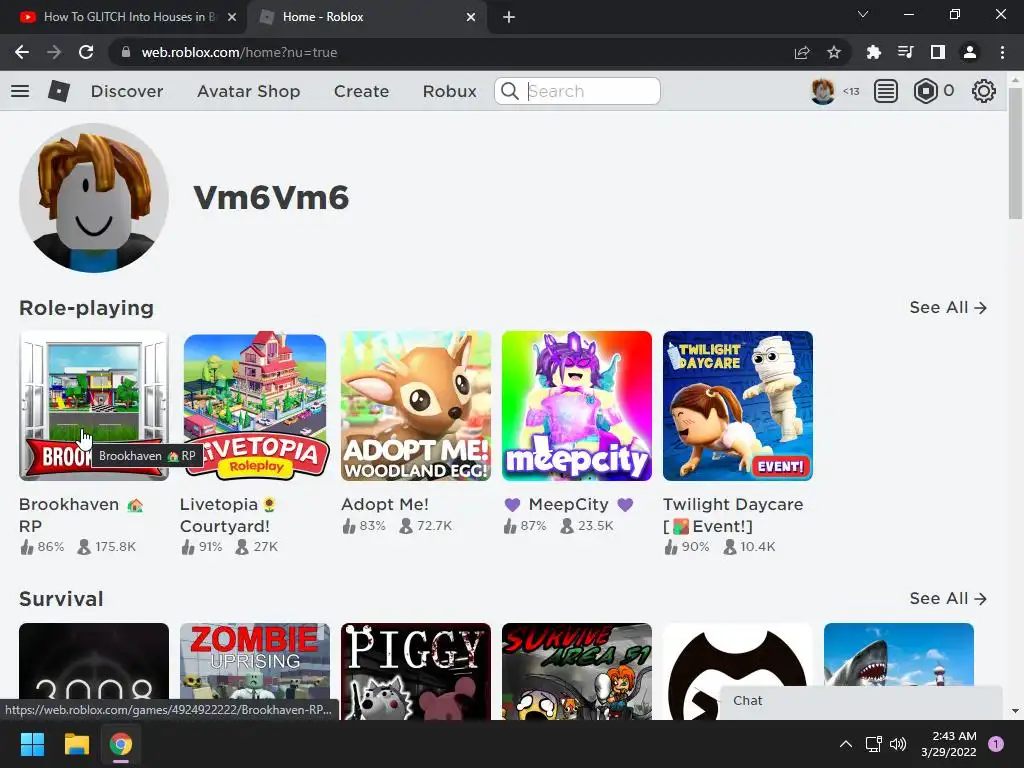Open the Piggy game thumbnail

click(416, 671)
